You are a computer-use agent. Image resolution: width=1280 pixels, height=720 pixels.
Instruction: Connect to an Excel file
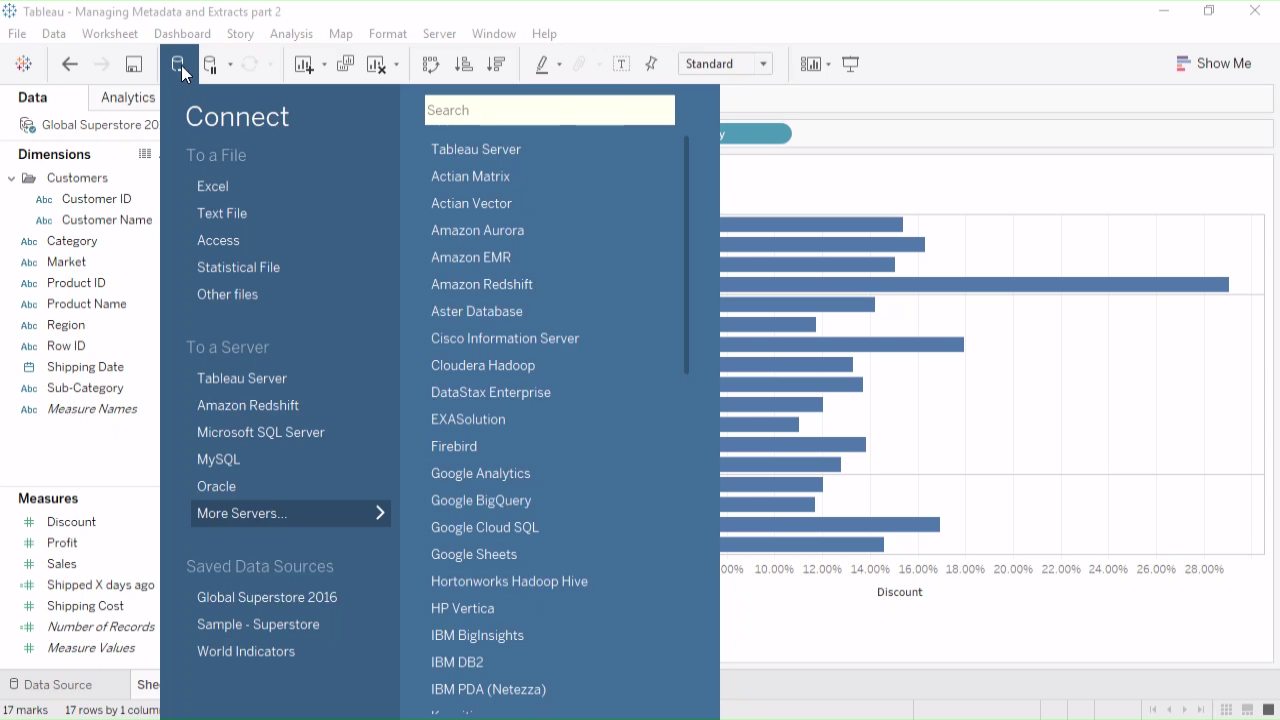point(212,186)
